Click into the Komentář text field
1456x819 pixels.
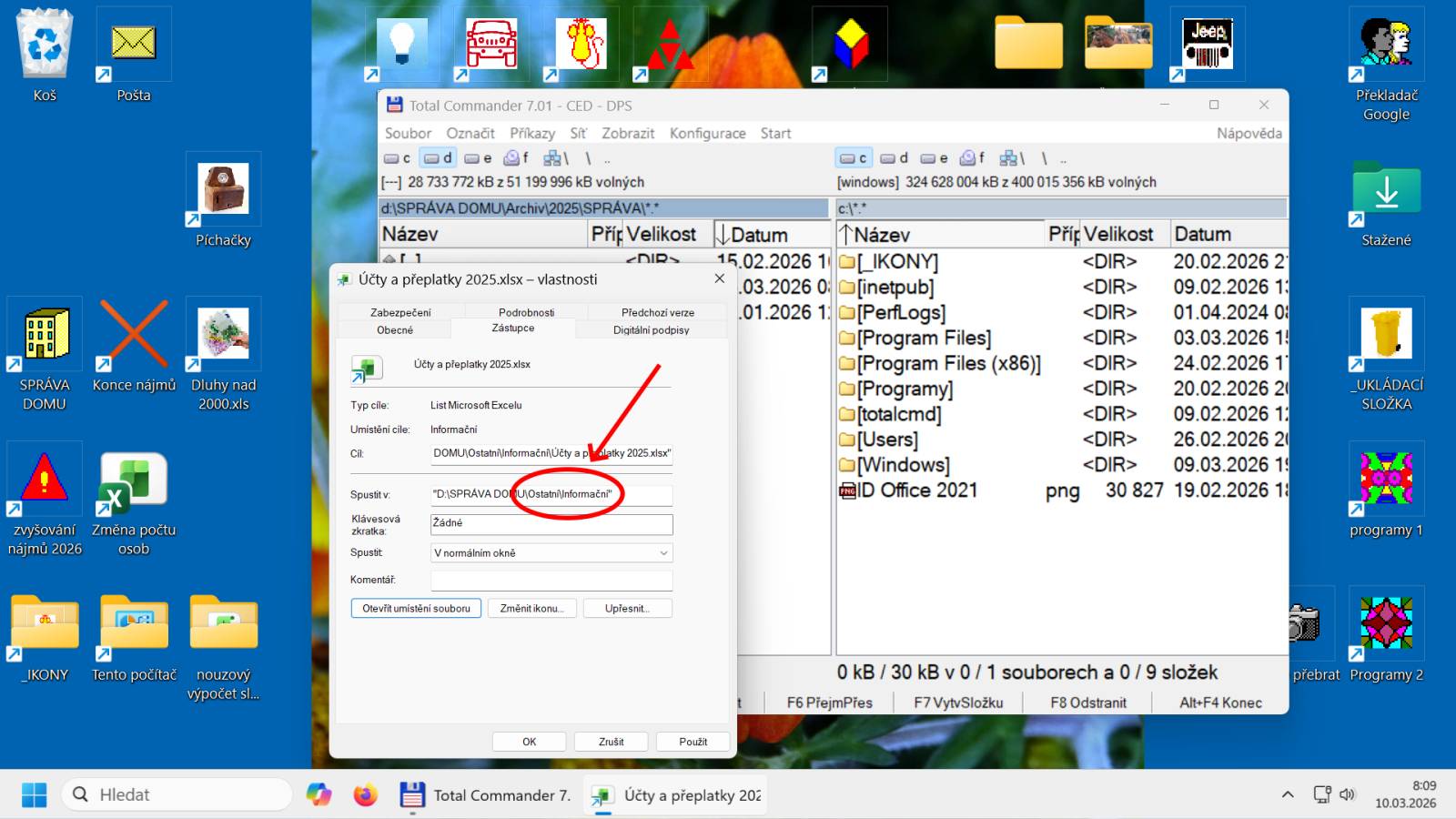click(551, 580)
